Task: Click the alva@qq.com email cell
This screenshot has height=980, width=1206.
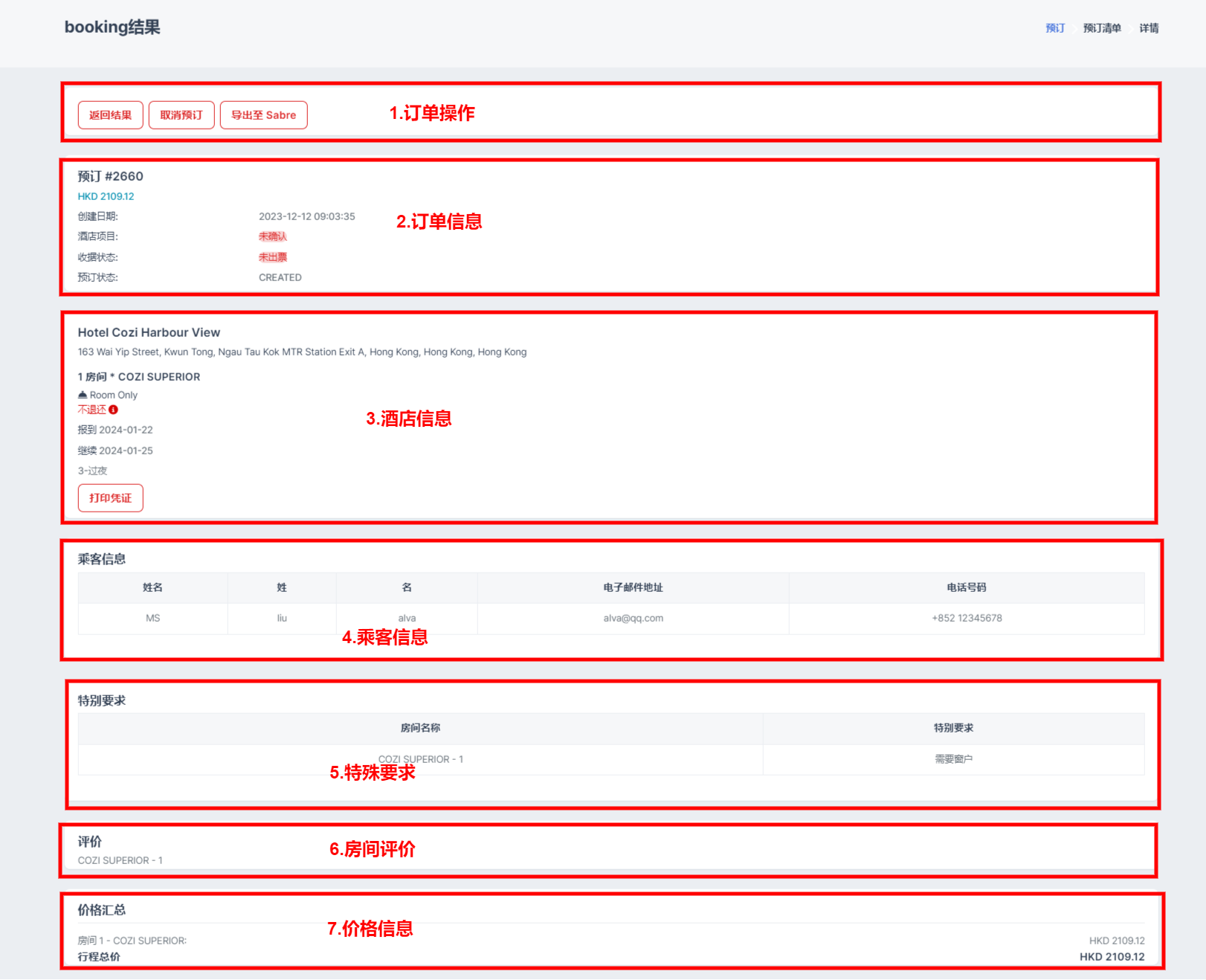Action: click(633, 618)
